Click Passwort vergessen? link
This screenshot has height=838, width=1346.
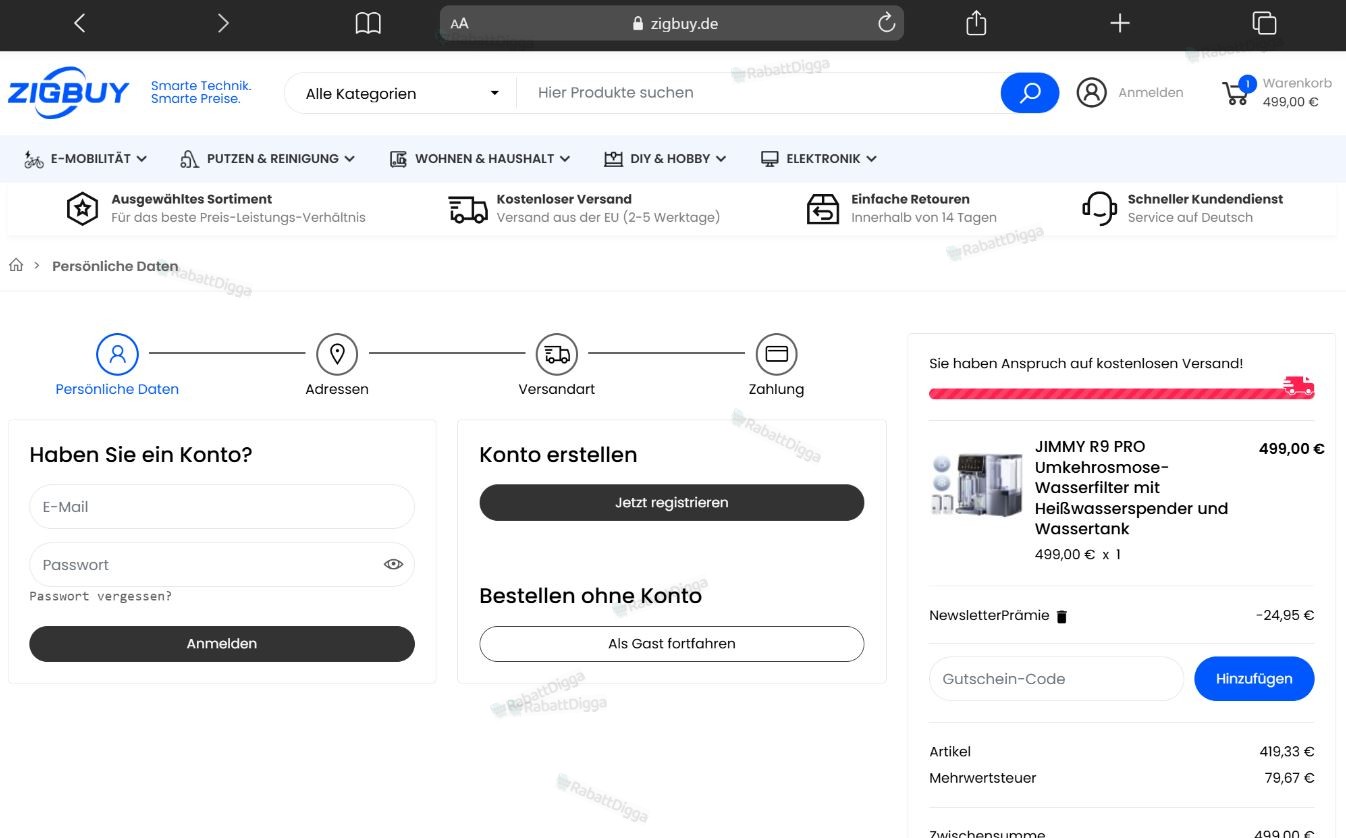tap(100, 596)
